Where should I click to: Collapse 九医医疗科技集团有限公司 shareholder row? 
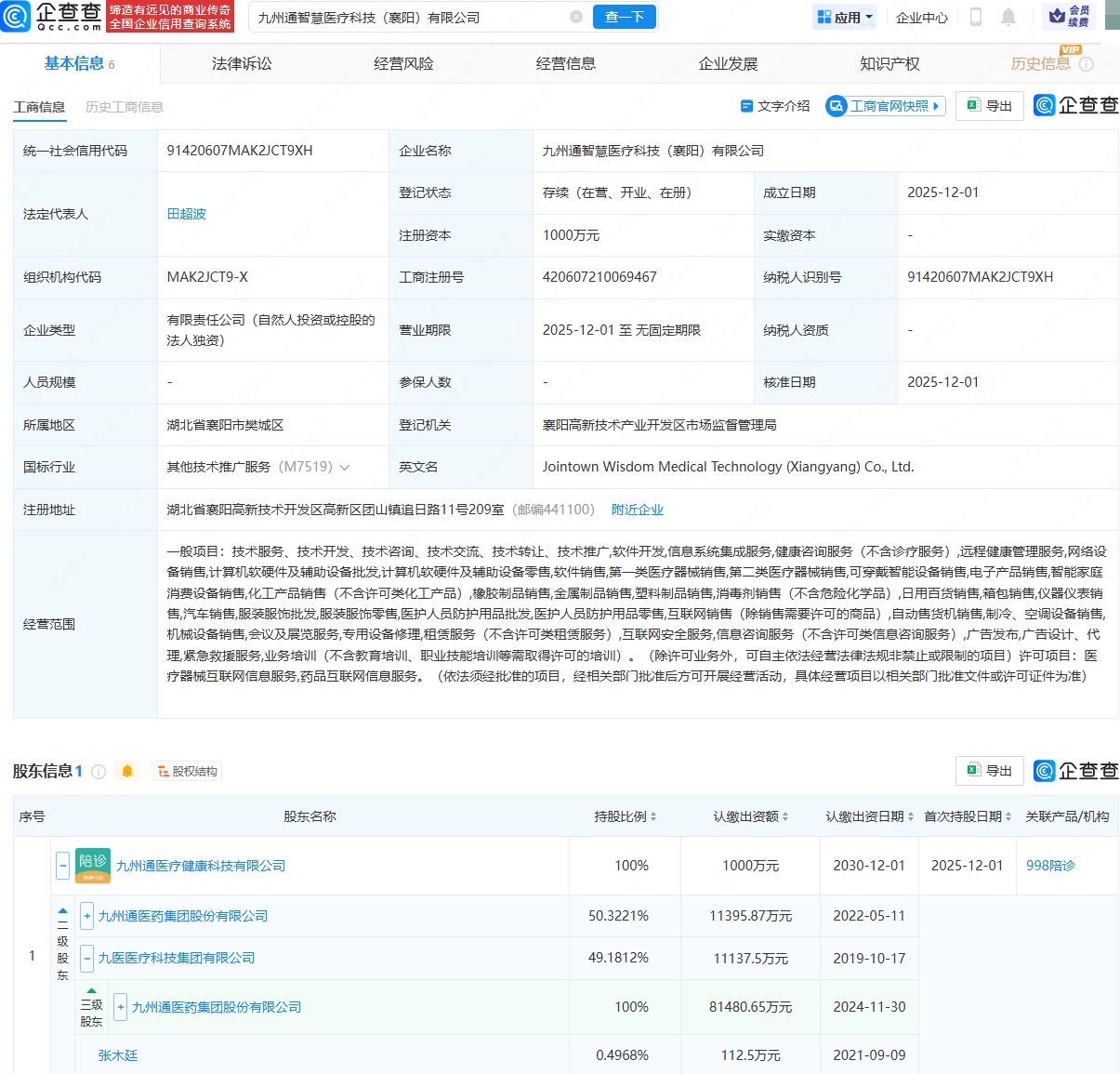86,958
